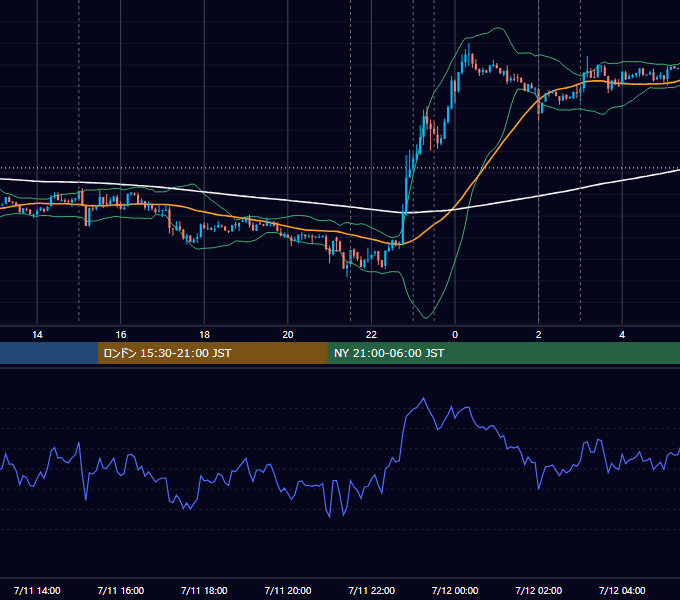Click the 7/11 16:00 timestamp on oscillator axis
680x600 pixels.
pos(121,590)
